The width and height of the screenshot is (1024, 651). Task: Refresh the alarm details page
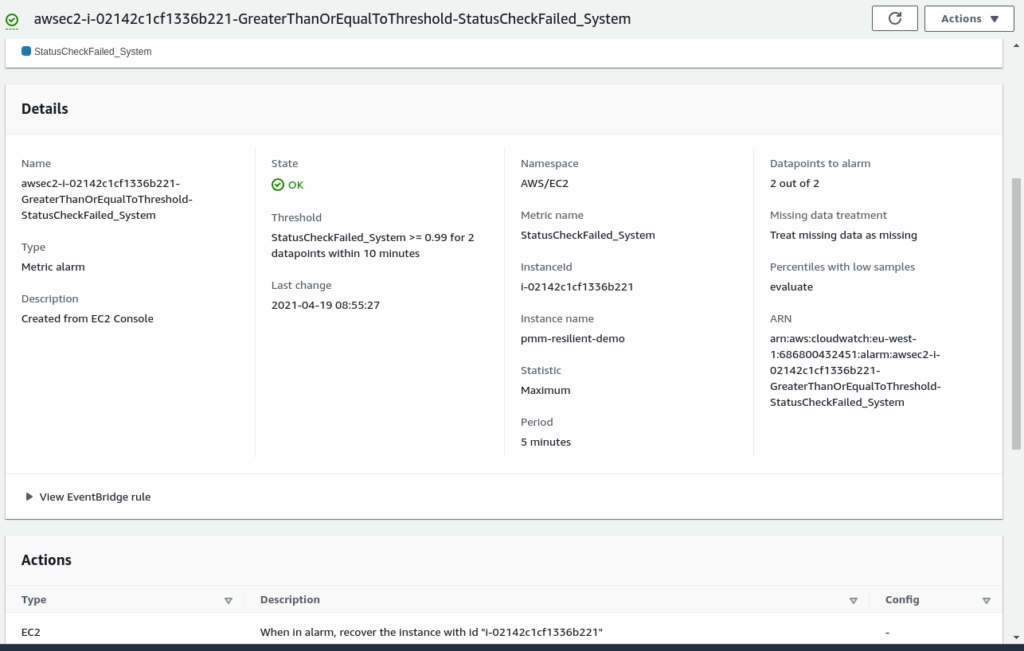coord(894,17)
